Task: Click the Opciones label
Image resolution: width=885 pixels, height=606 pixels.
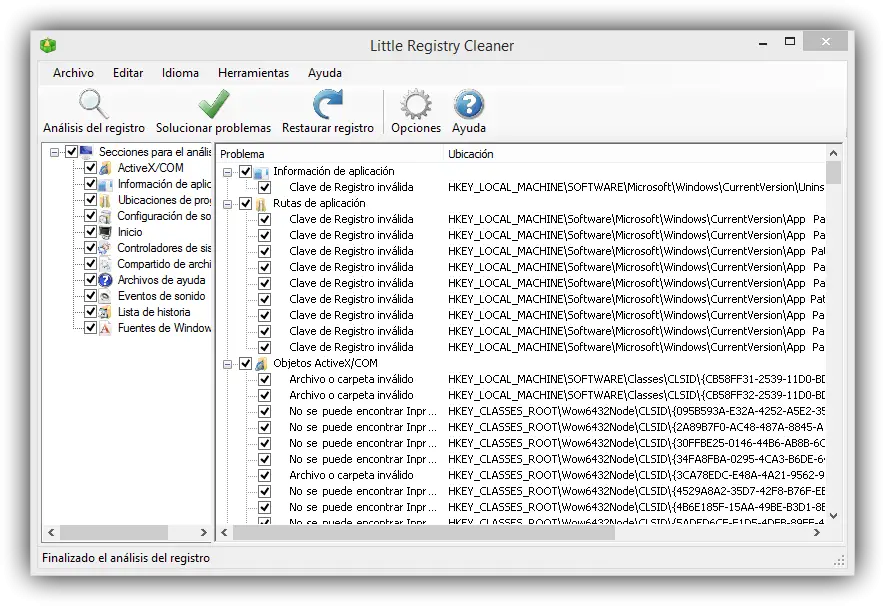Action: pos(416,128)
